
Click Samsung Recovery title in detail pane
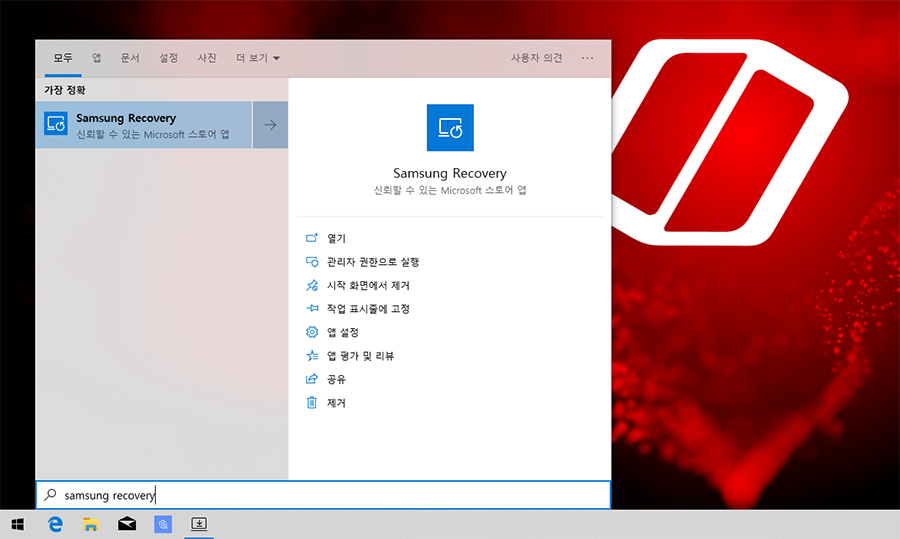point(450,173)
